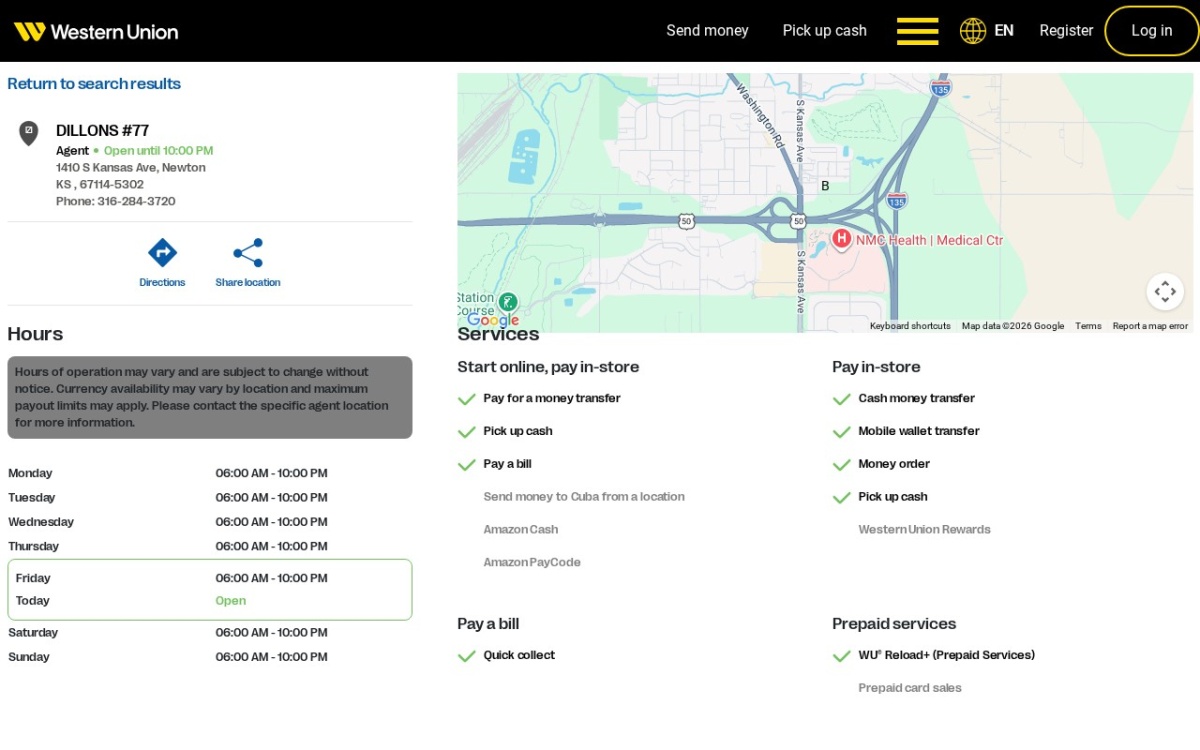Select the Wednesday hours row
The height and width of the screenshot is (750, 1200).
click(210, 522)
